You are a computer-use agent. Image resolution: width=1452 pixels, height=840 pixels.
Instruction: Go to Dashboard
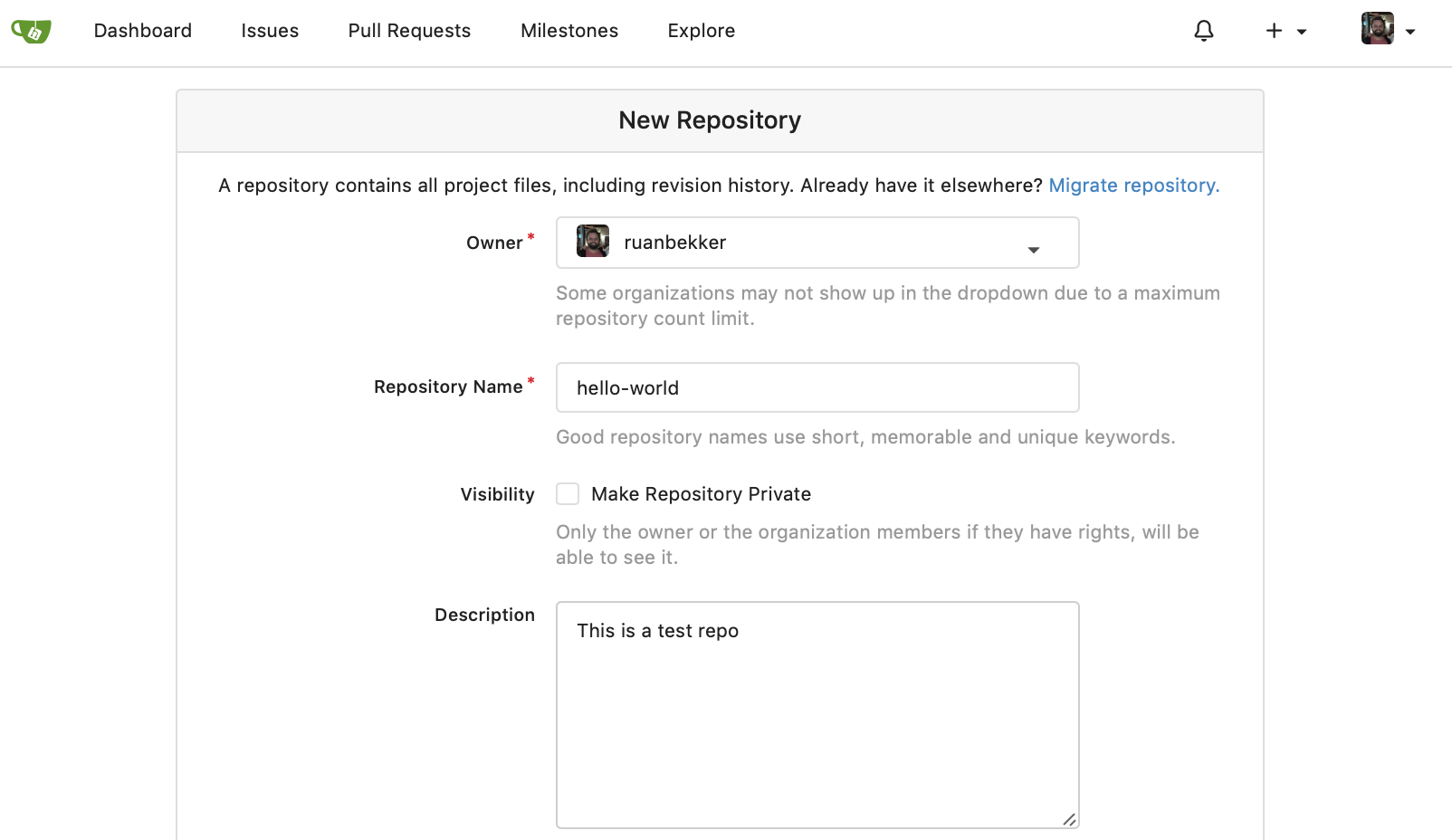tap(143, 31)
